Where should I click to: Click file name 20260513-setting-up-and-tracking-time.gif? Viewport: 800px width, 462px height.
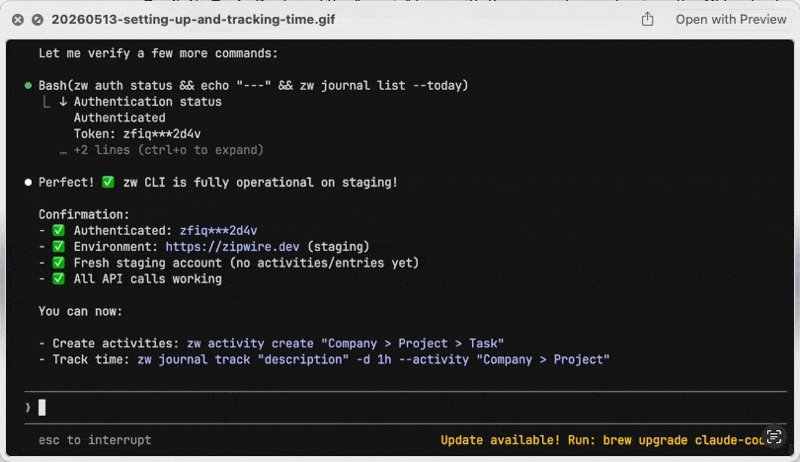tap(193, 19)
